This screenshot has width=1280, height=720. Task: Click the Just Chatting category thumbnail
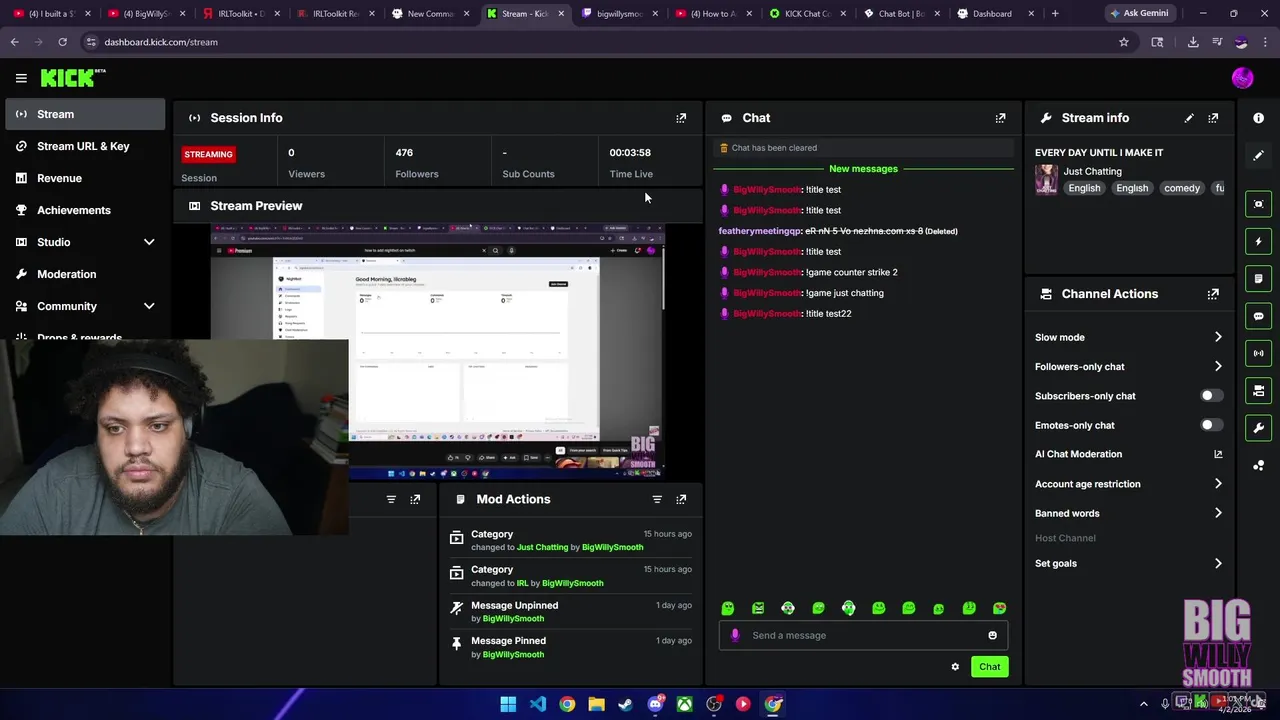[1046, 180]
